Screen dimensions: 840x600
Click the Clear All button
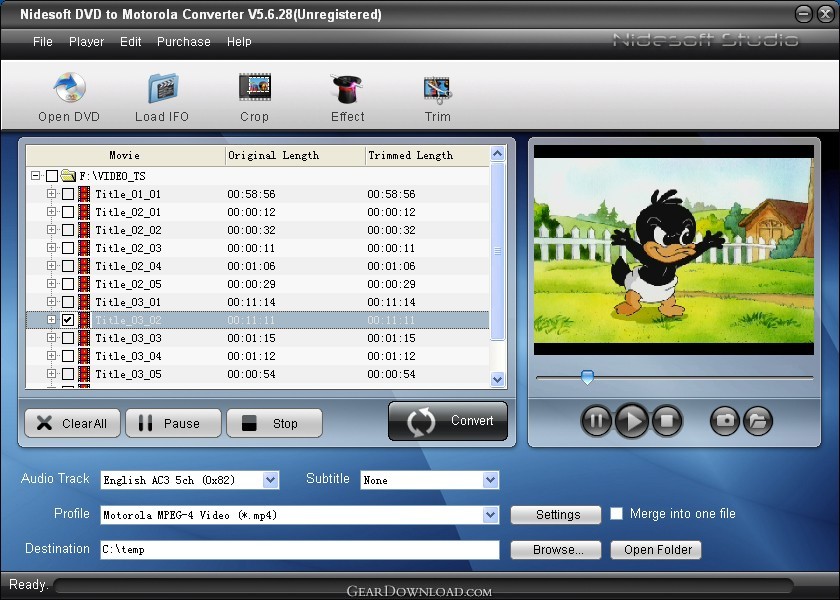(72, 423)
